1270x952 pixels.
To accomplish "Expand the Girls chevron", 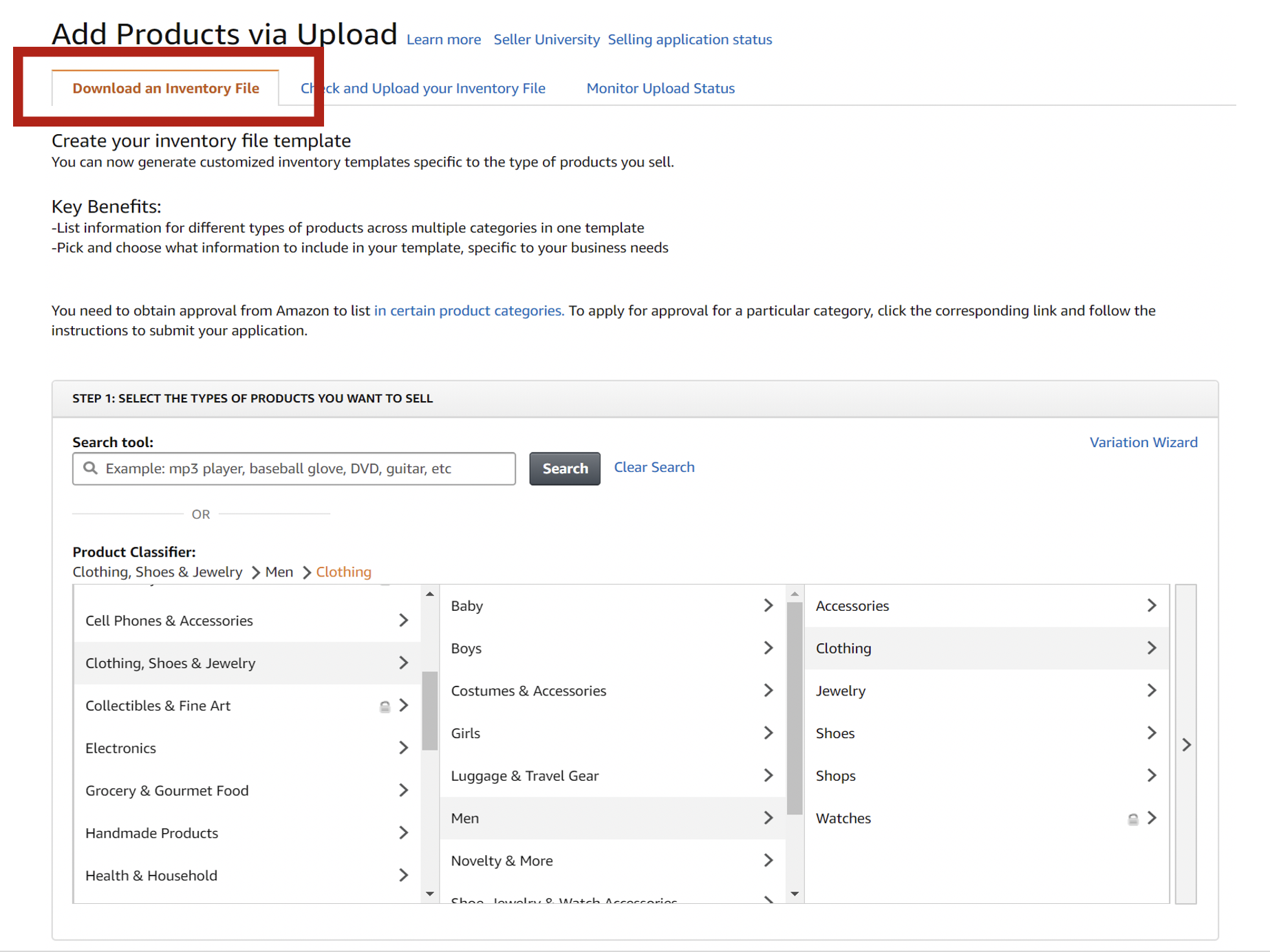I will 768,733.
